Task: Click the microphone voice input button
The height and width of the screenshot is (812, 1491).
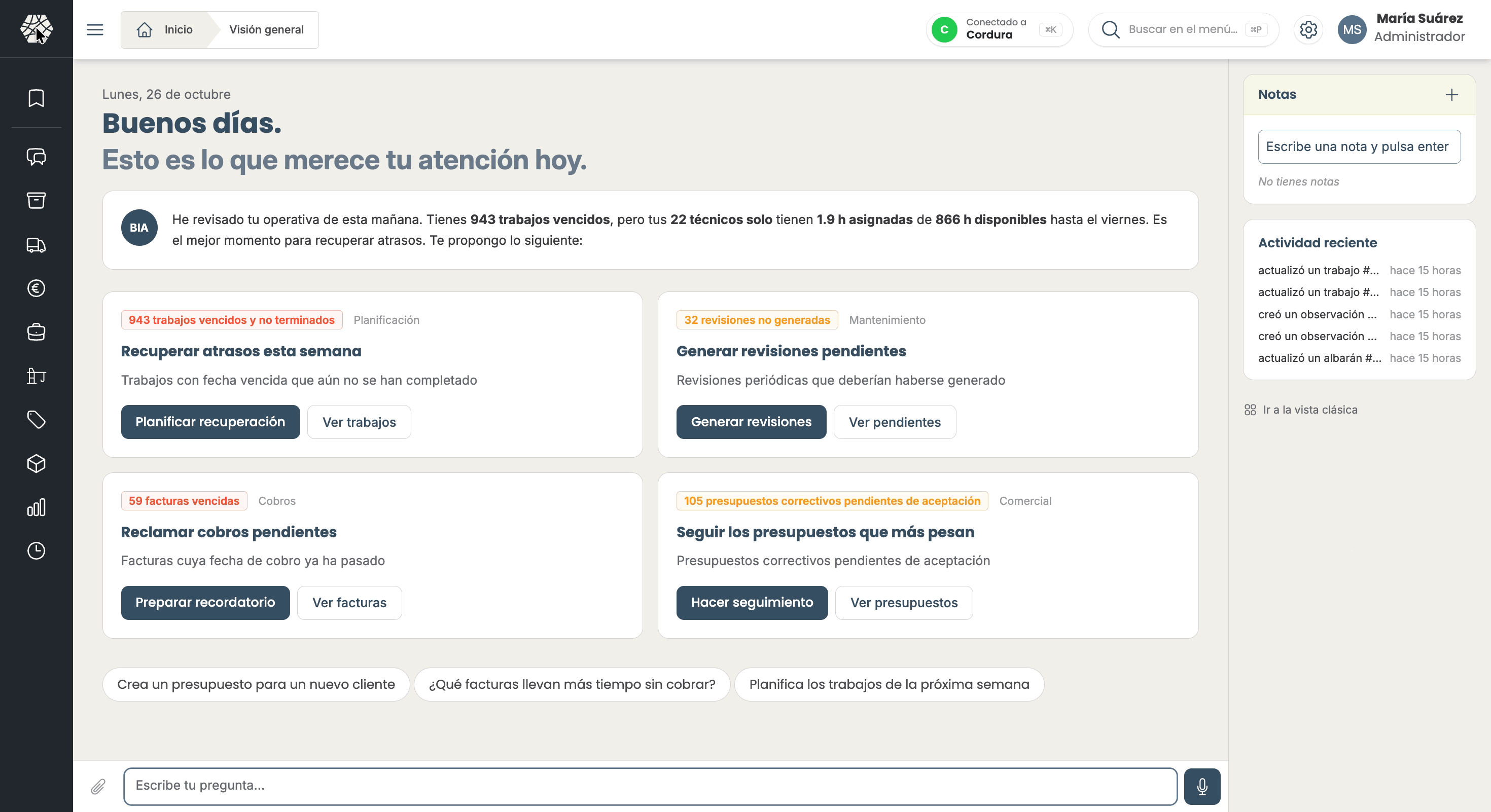Action: 1201,786
